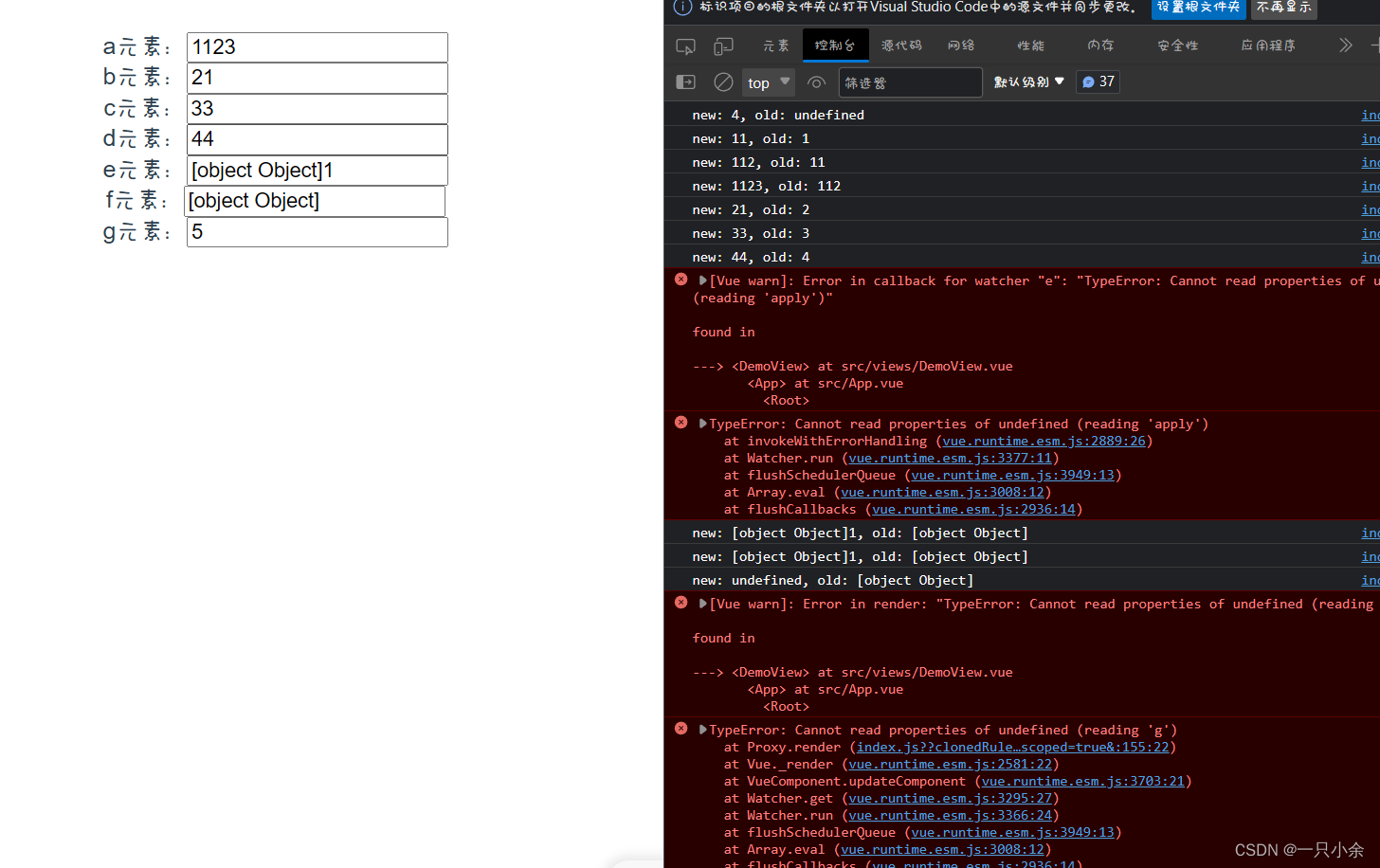Expand the TypeError reading 'apply' stack
This screenshot has width=1380, height=868.
[x=702, y=424]
